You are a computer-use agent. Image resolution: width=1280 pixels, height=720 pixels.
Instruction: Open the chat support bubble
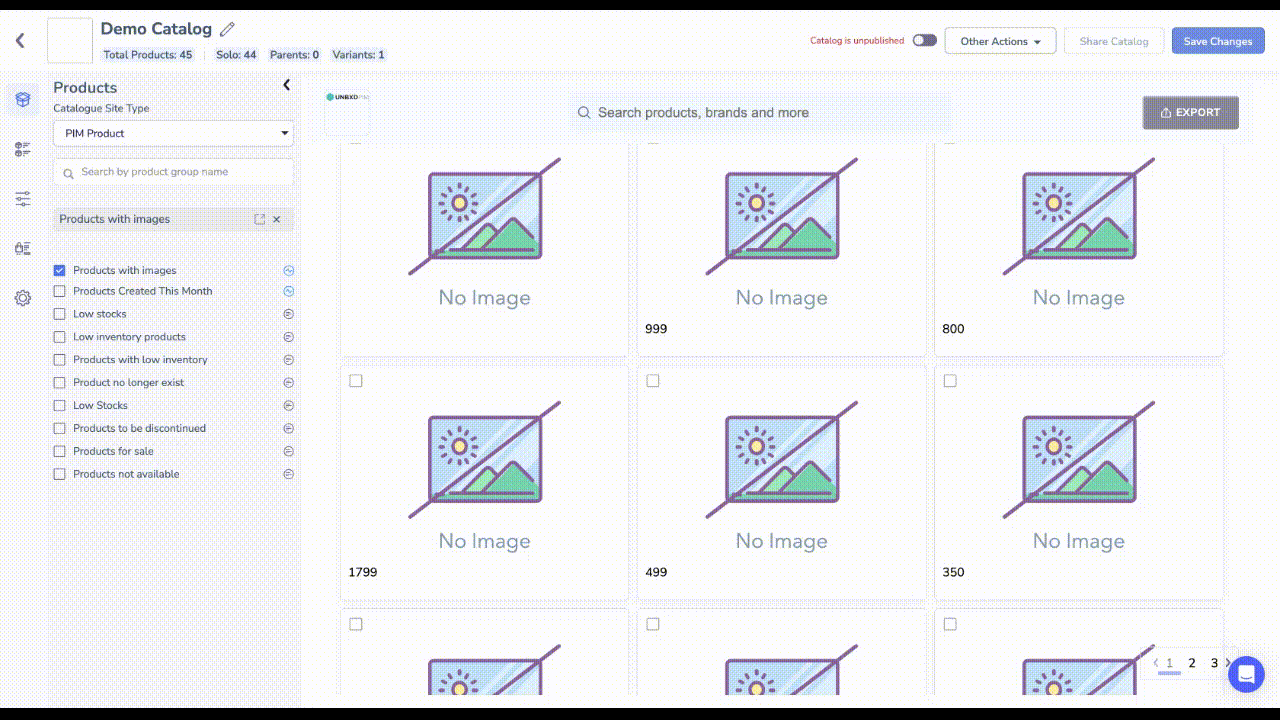point(1246,675)
